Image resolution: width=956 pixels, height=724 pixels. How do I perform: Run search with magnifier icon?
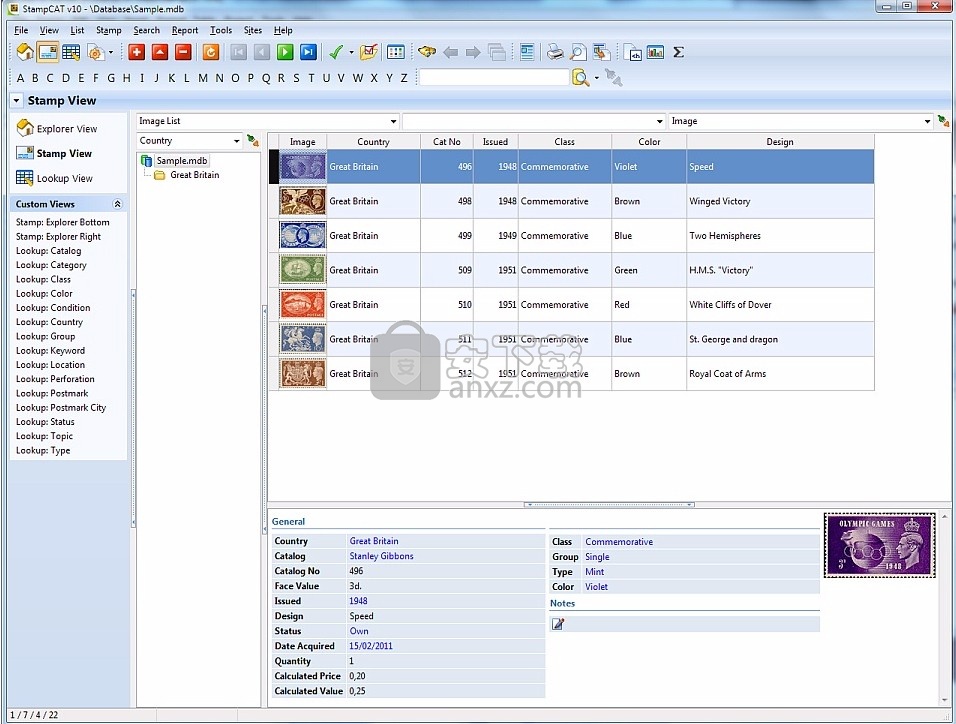[x=580, y=77]
